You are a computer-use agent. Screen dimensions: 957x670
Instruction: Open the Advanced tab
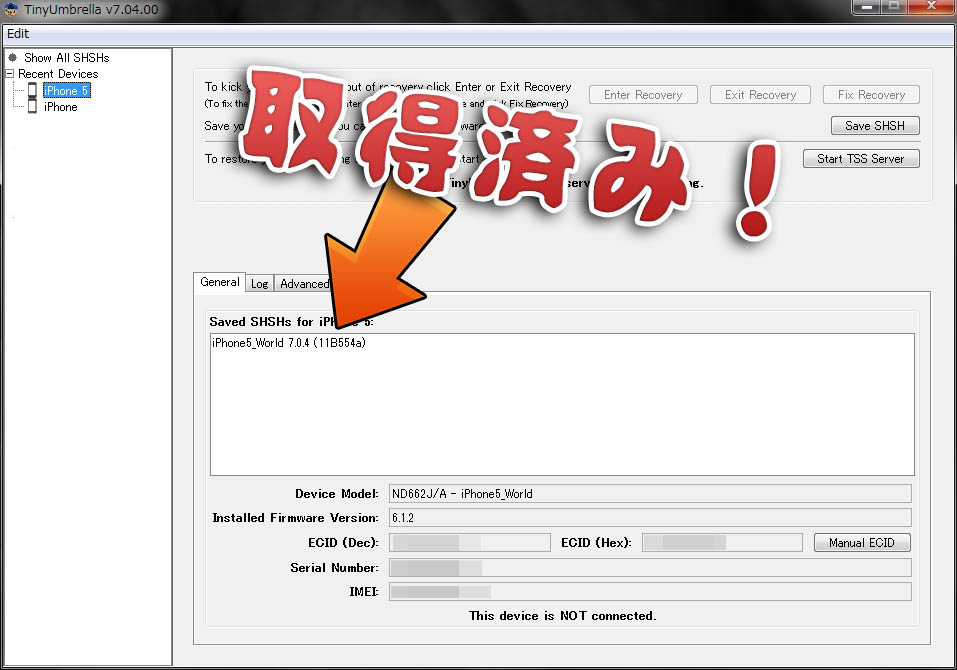click(x=303, y=284)
